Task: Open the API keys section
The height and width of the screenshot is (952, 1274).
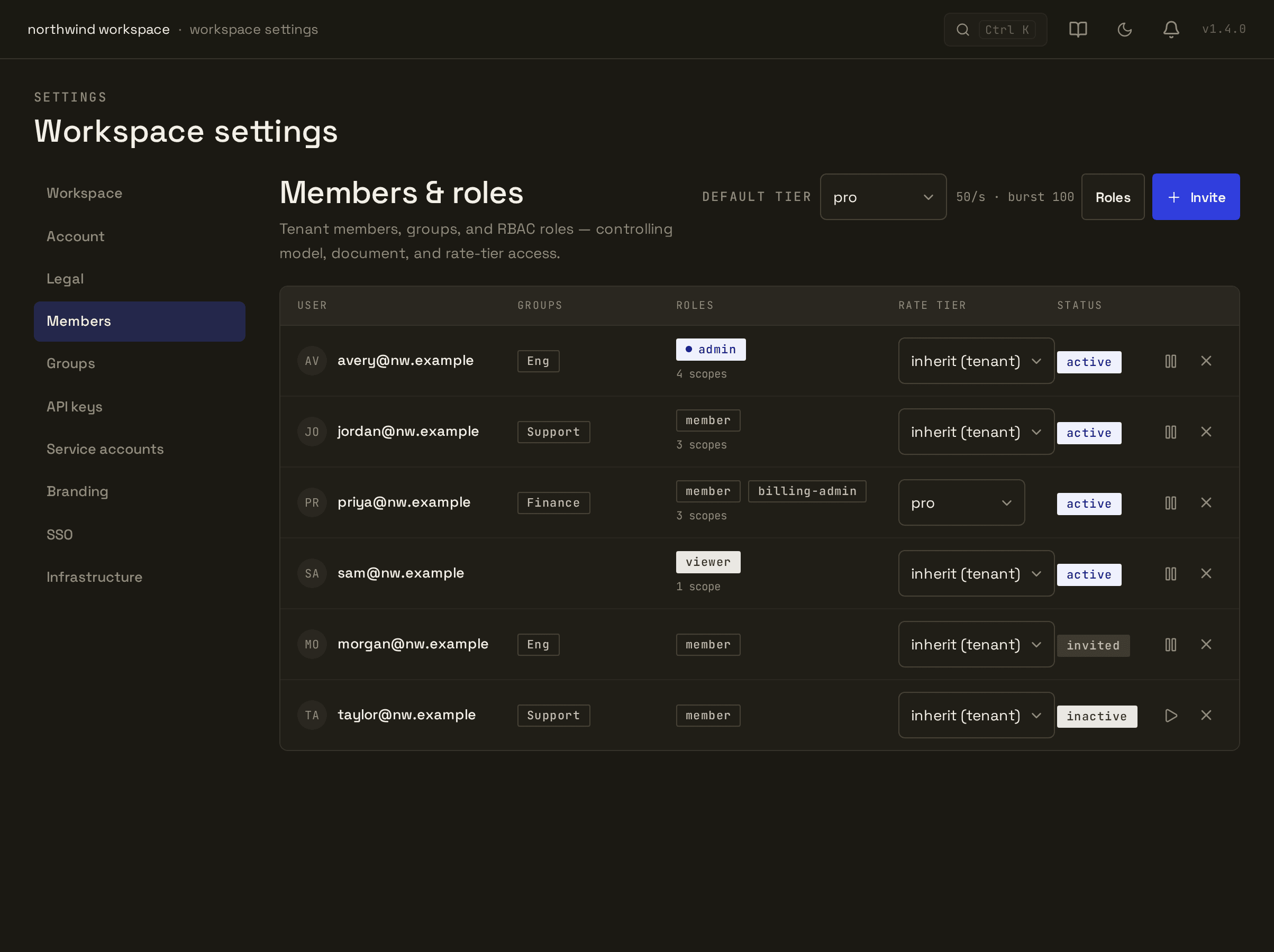Action: coord(139,407)
